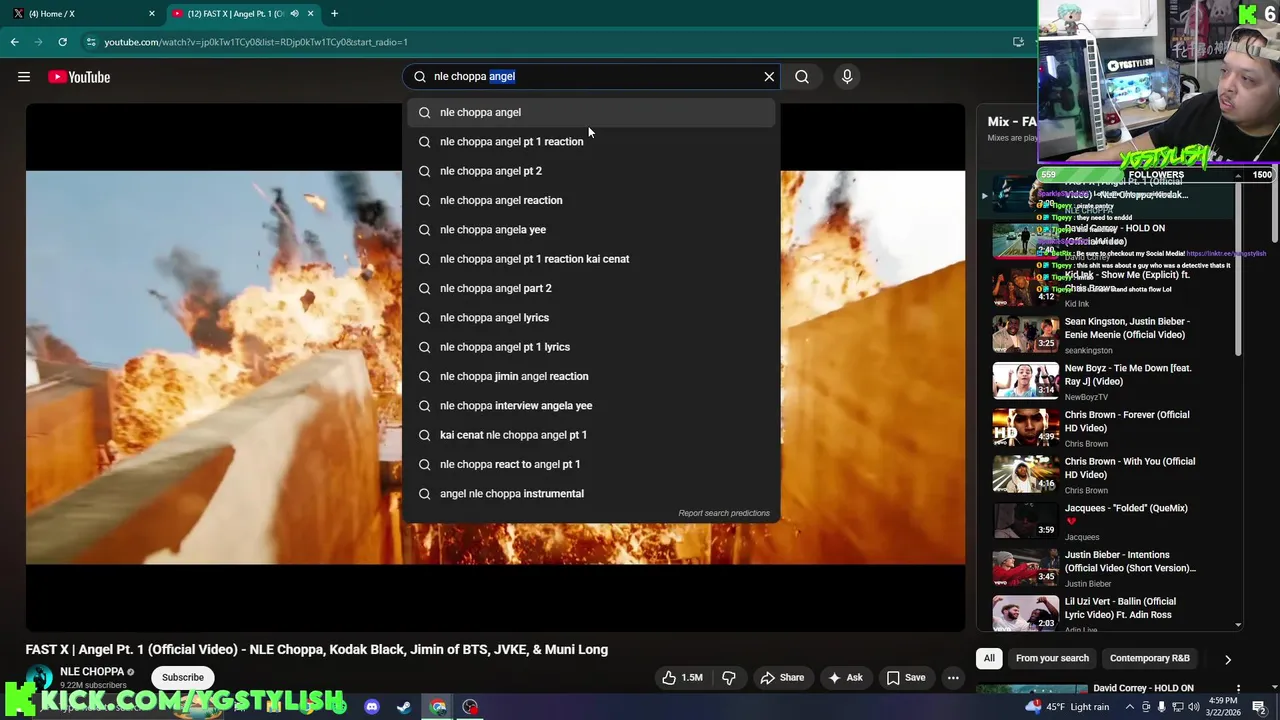Pick suggestion 'nle choppa angel lyrics'

coord(591,317)
